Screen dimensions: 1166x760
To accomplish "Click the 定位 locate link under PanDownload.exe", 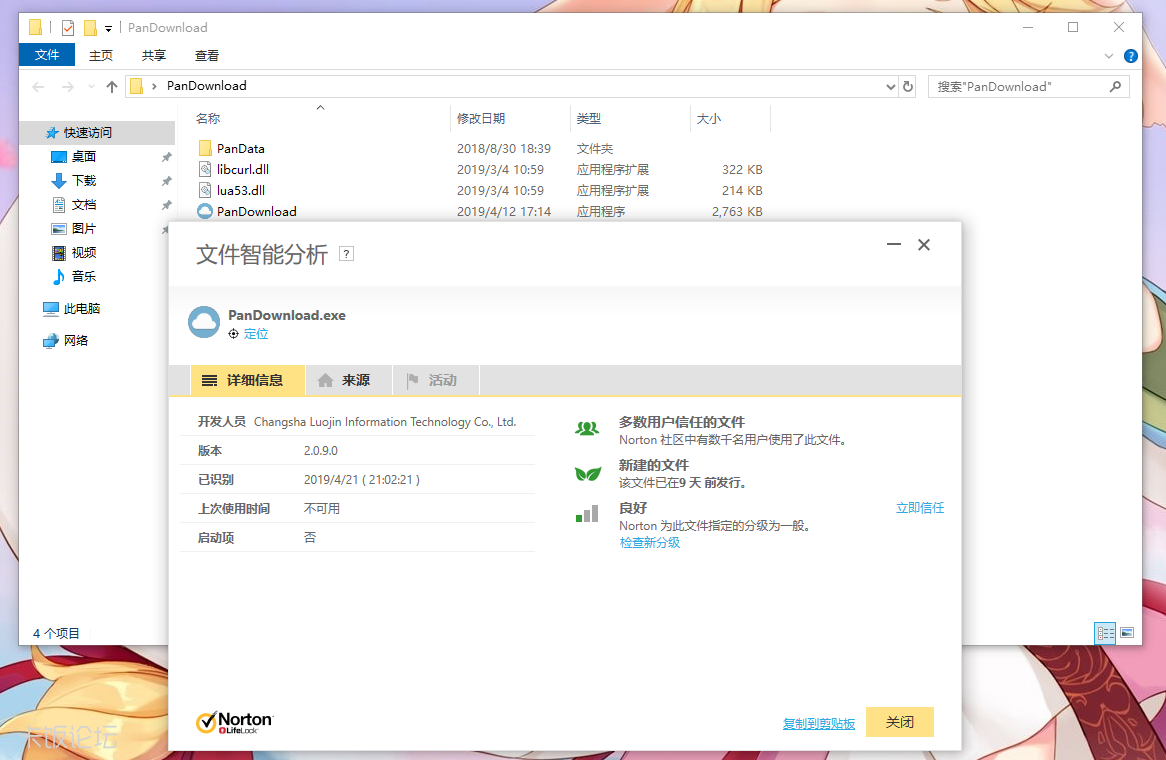I will [x=256, y=334].
